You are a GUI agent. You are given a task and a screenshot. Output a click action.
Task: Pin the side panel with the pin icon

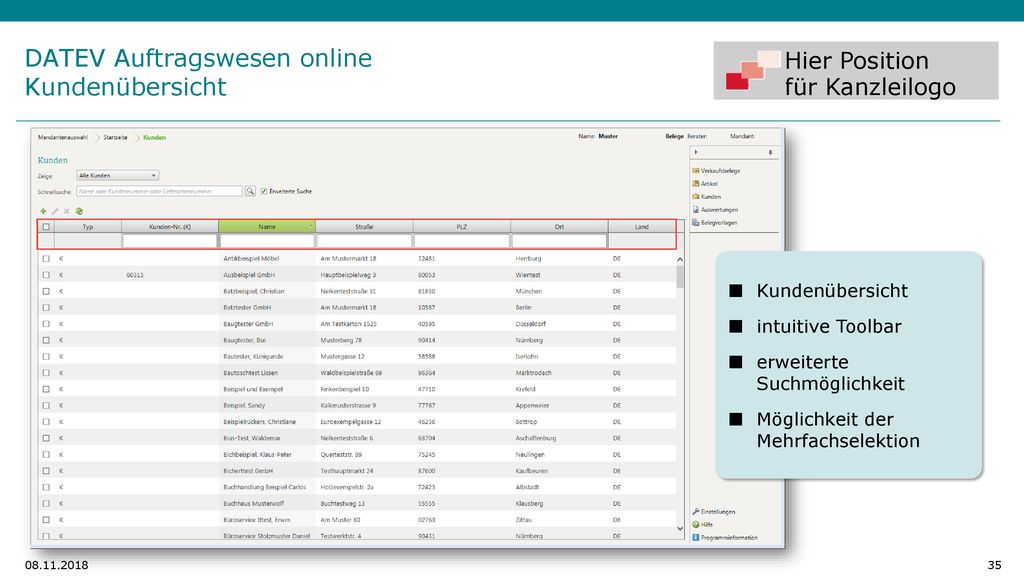tap(771, 152)
